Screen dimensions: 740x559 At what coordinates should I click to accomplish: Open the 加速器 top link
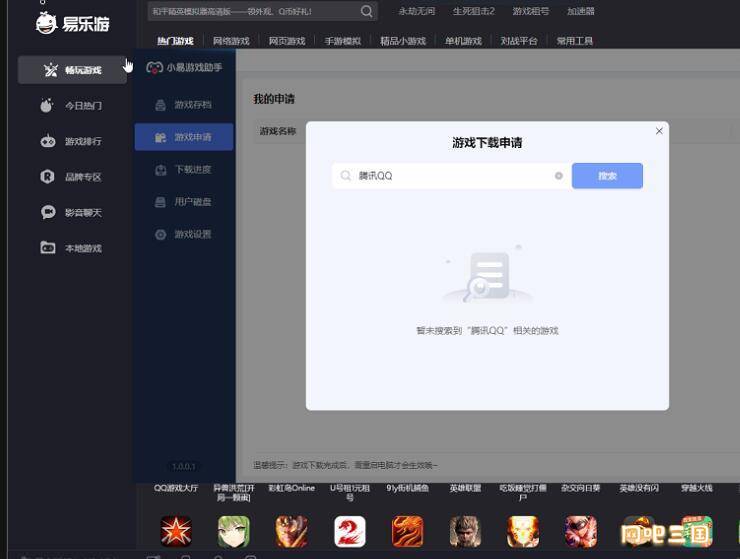pyautogui.click(x=581, y=11)
